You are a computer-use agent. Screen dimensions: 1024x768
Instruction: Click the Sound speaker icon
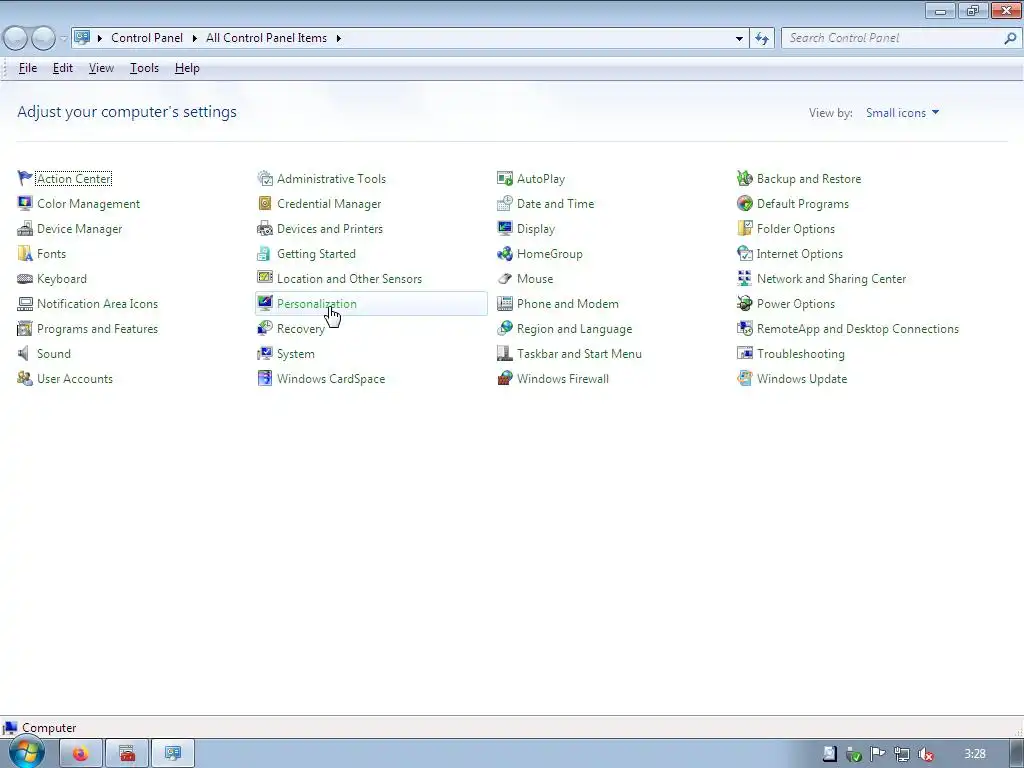point(25,353)
